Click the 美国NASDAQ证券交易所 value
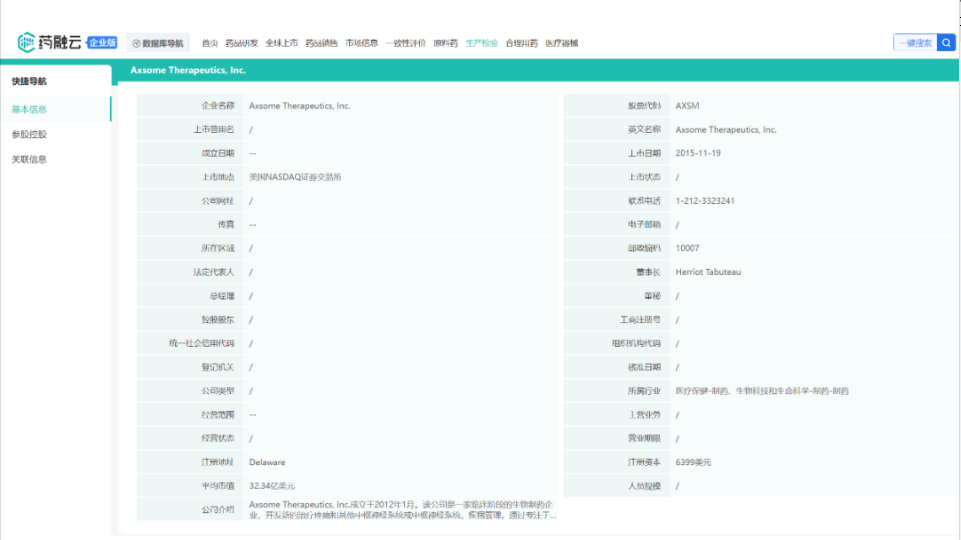Image resolution: width=961 pixels, height=540 pixels. (x=295, y=177)
